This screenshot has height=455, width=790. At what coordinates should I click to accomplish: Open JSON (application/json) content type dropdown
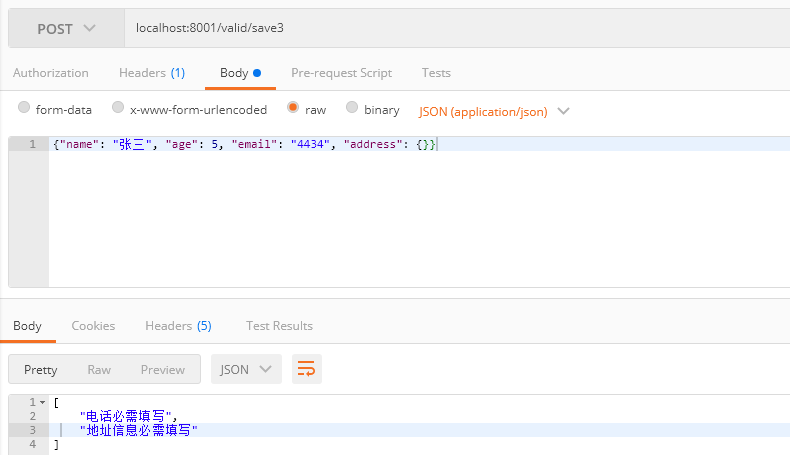494,111
